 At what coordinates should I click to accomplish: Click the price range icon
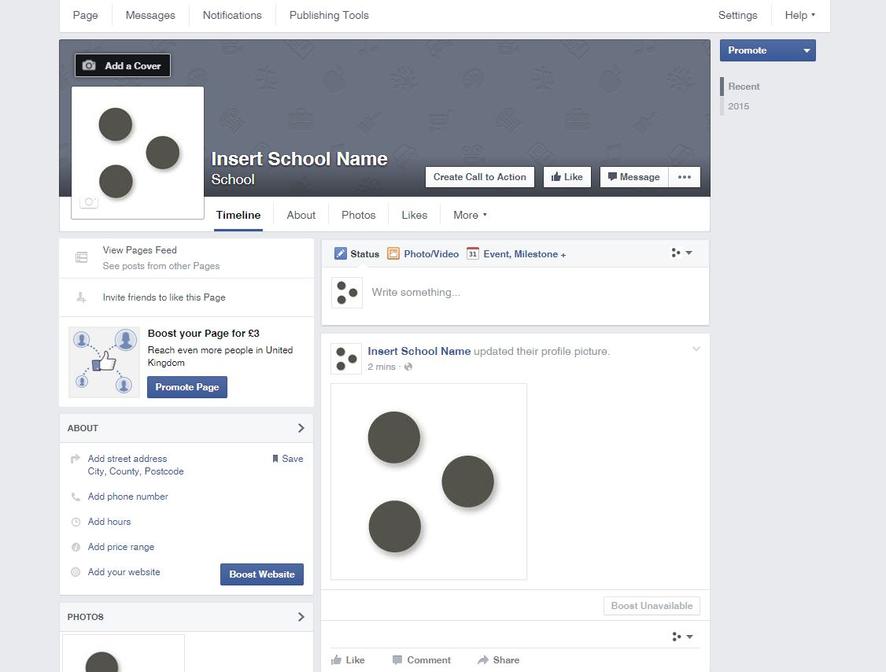click(x=76, y=547)
